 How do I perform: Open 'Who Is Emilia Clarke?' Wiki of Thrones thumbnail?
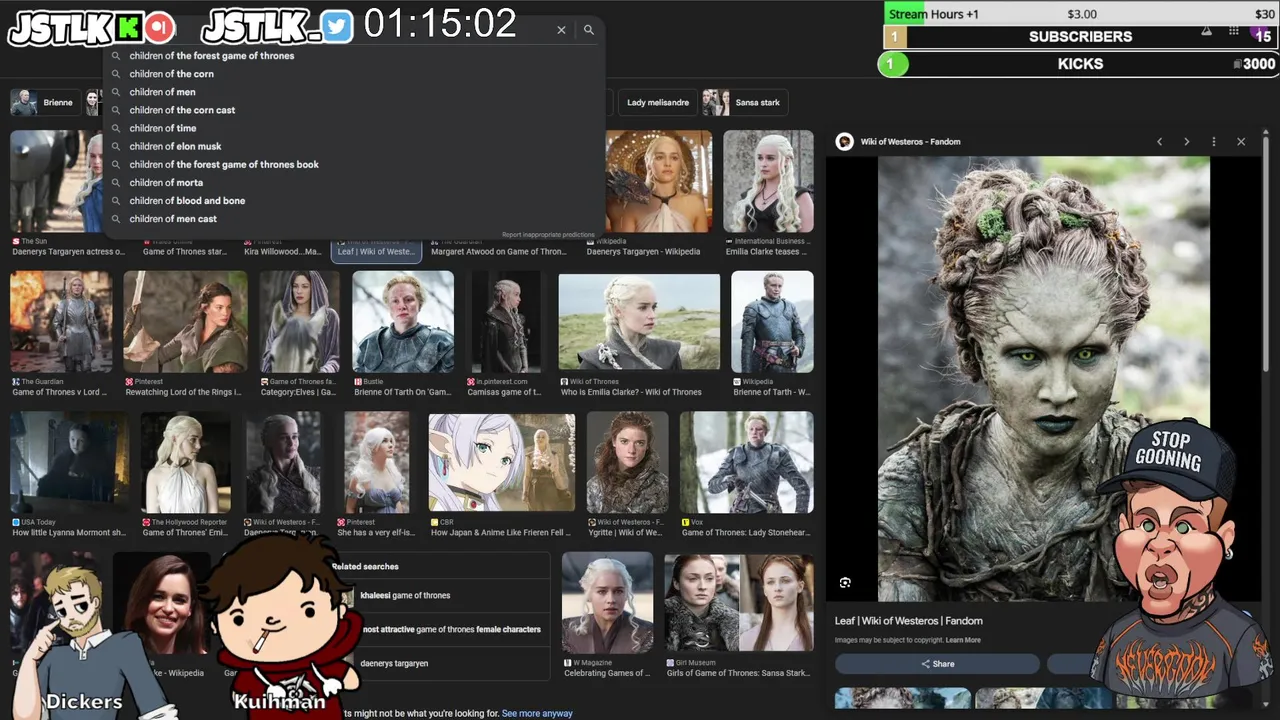pos(639,322)
